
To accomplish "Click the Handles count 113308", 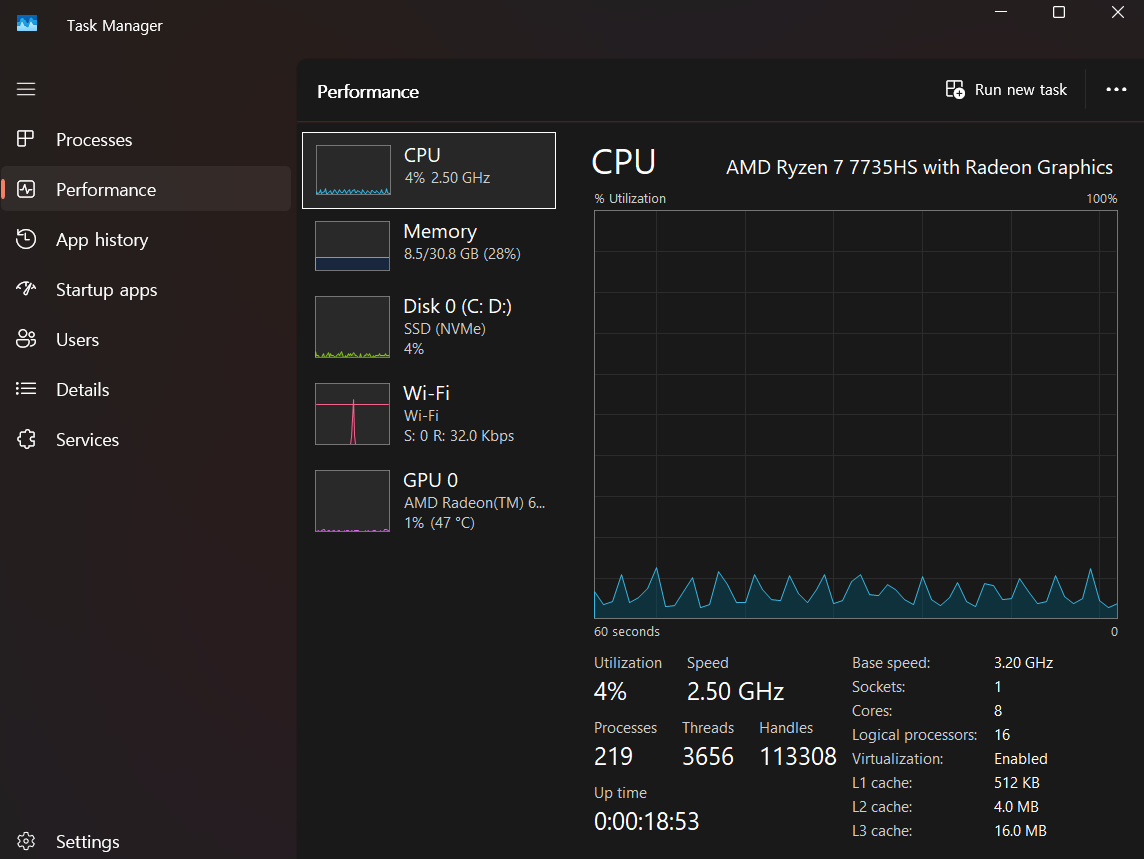I will click(798, 756).
